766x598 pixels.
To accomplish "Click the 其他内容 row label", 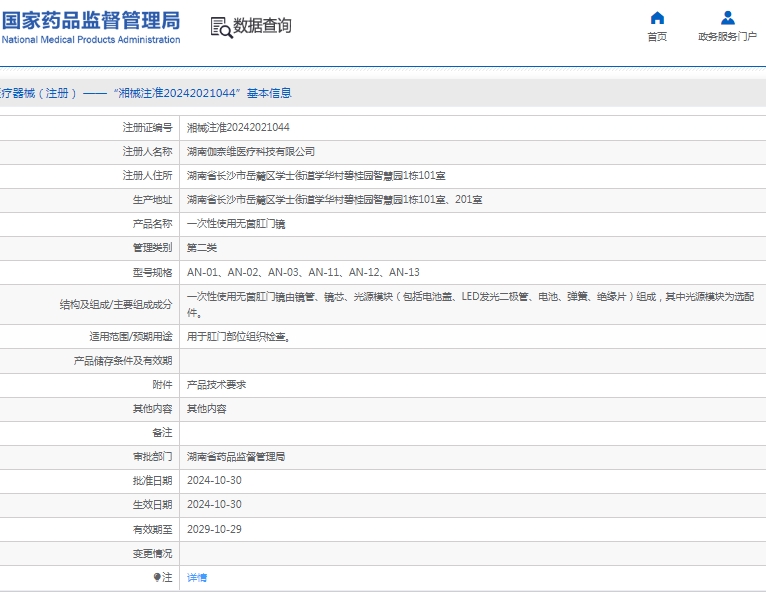I will click(x=152, y=408).
